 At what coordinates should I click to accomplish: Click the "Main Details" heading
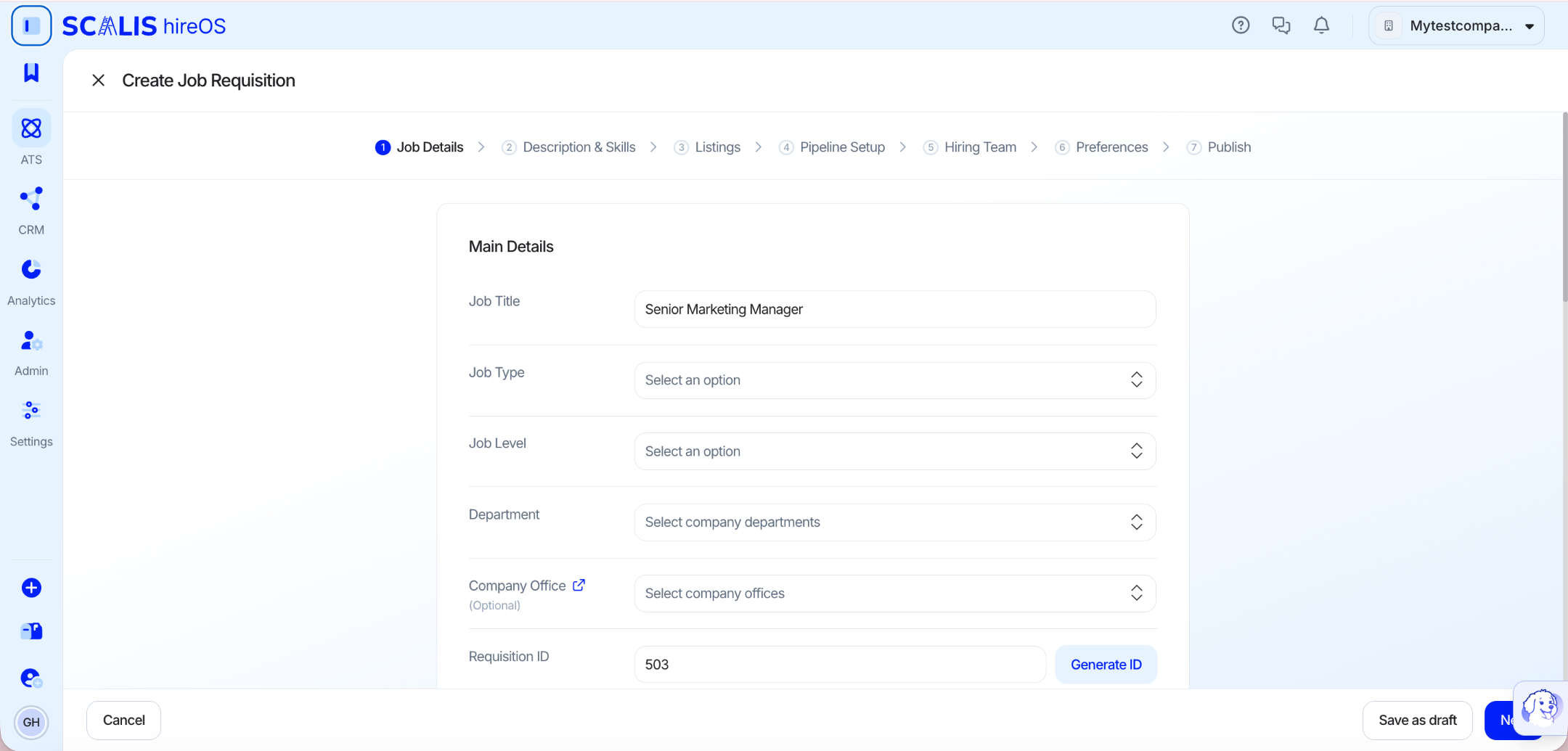pyautogui.click(x=511, y=247)
